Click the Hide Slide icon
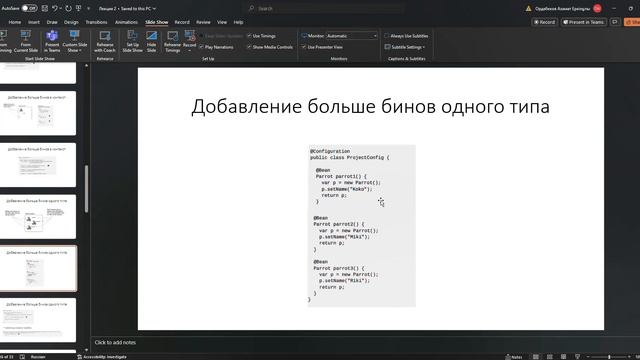Screen dimensions: 640x360 pyautogui.click(x=151, y=41)
